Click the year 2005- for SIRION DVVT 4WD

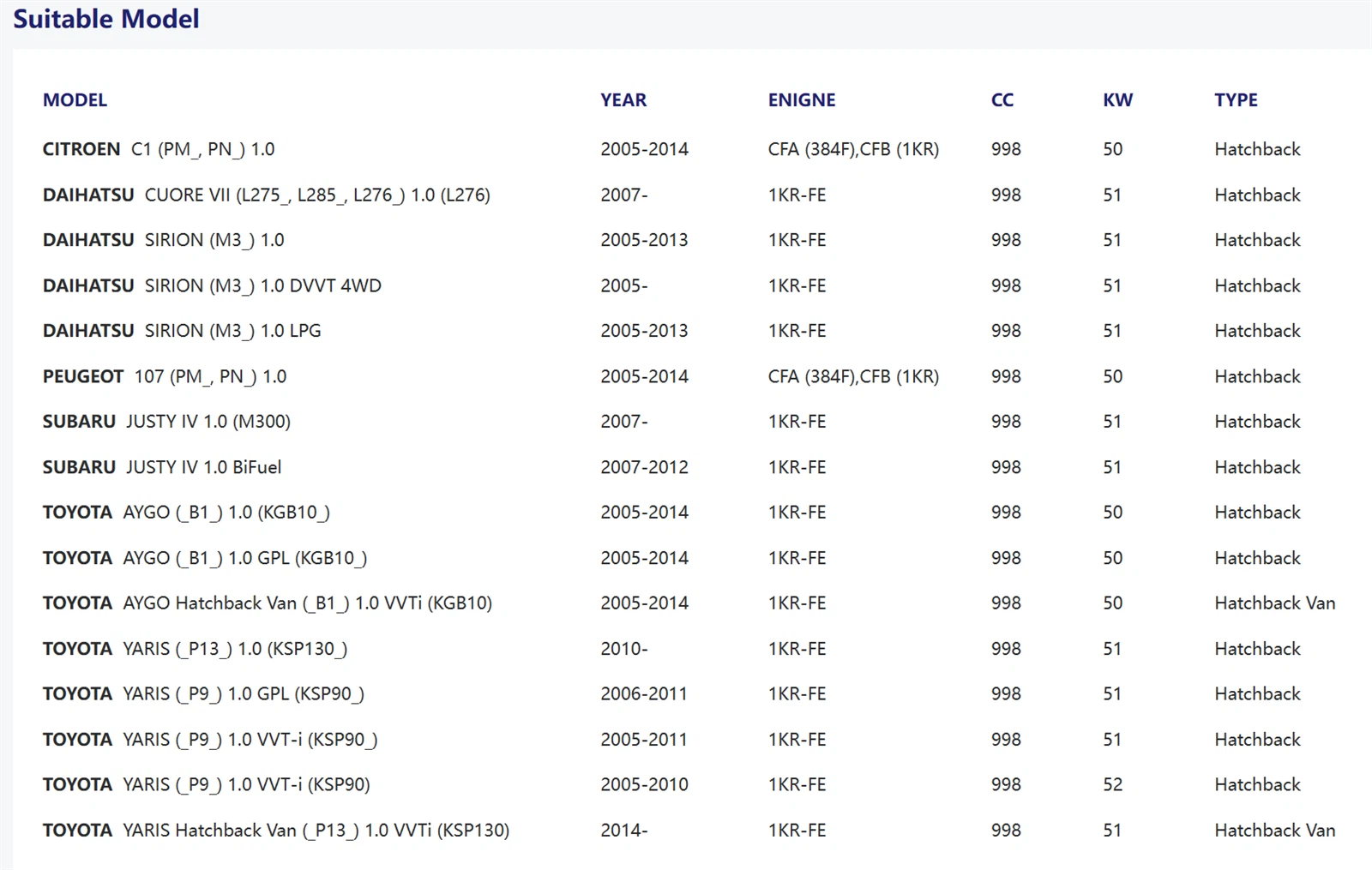coord(624,285)
